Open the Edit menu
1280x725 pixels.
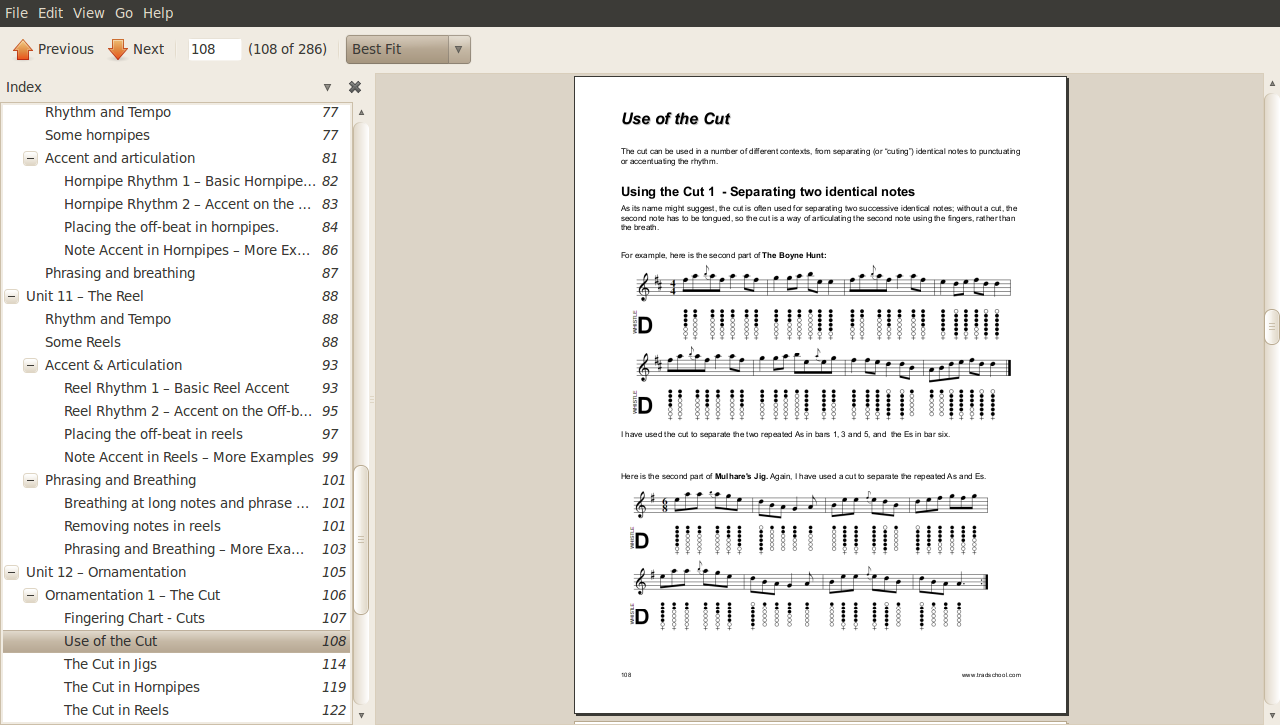point(50,13)
